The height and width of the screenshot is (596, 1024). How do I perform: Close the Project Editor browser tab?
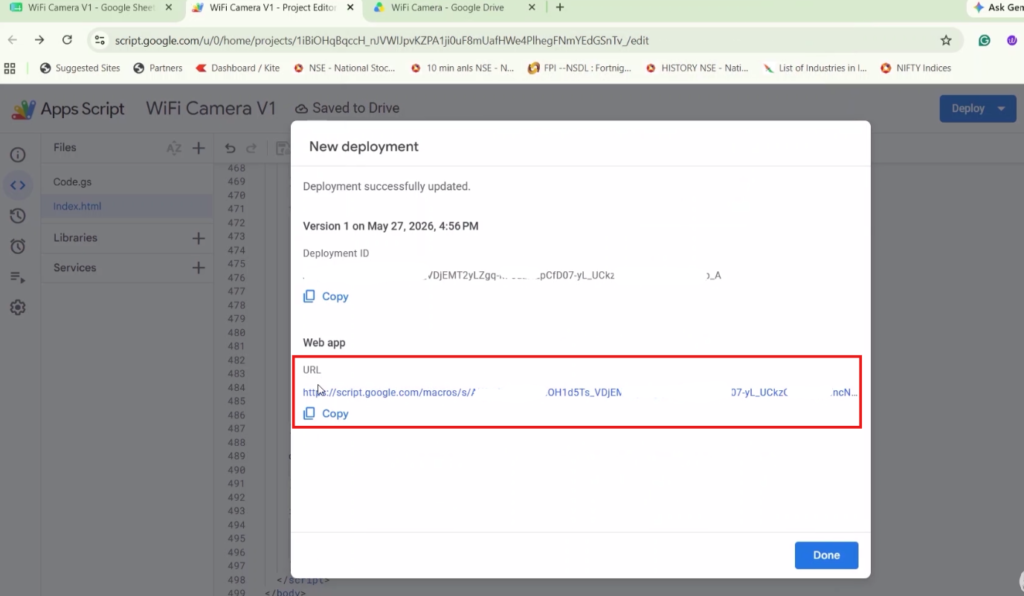click(x=350, y=8)
